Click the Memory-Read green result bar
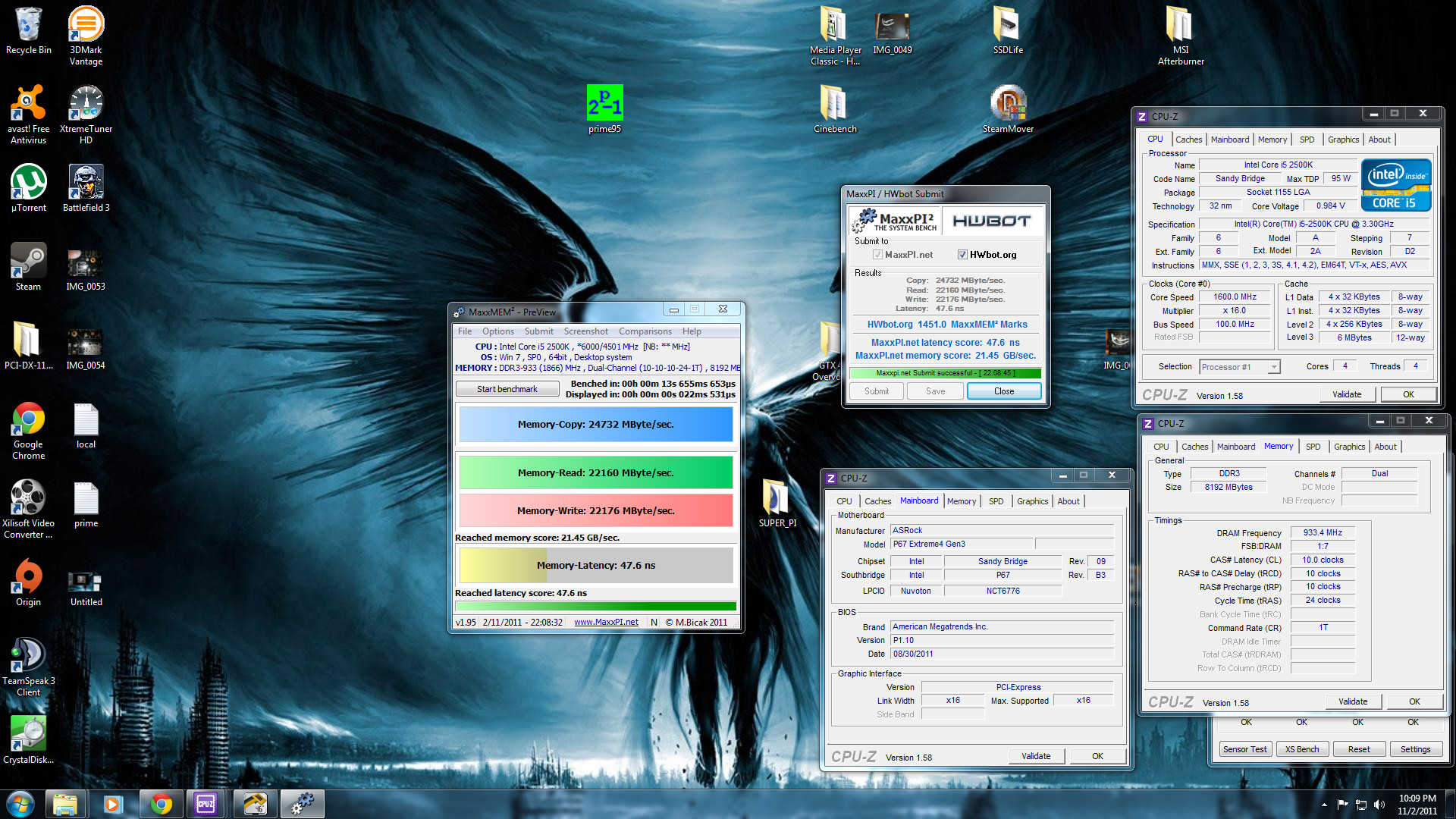This screenshot has height=819, width=1456. (x=596, y=472)
